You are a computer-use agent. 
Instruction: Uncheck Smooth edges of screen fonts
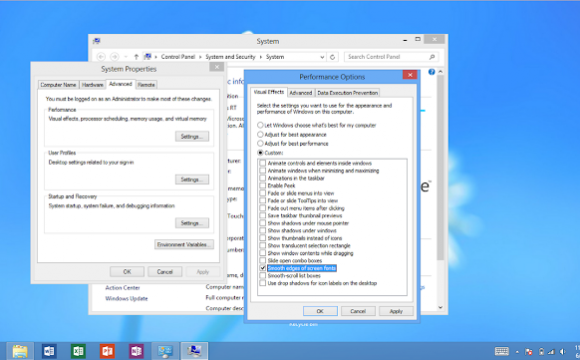[263, 268]
